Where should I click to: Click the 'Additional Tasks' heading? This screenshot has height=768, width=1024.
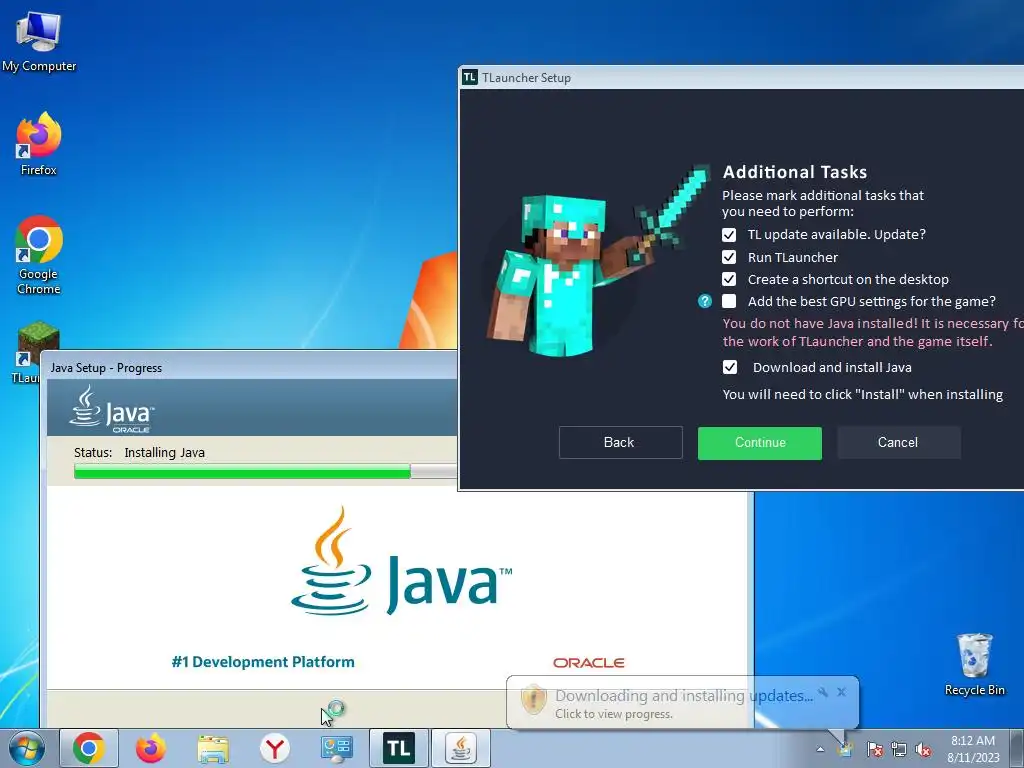pos(795,172)
